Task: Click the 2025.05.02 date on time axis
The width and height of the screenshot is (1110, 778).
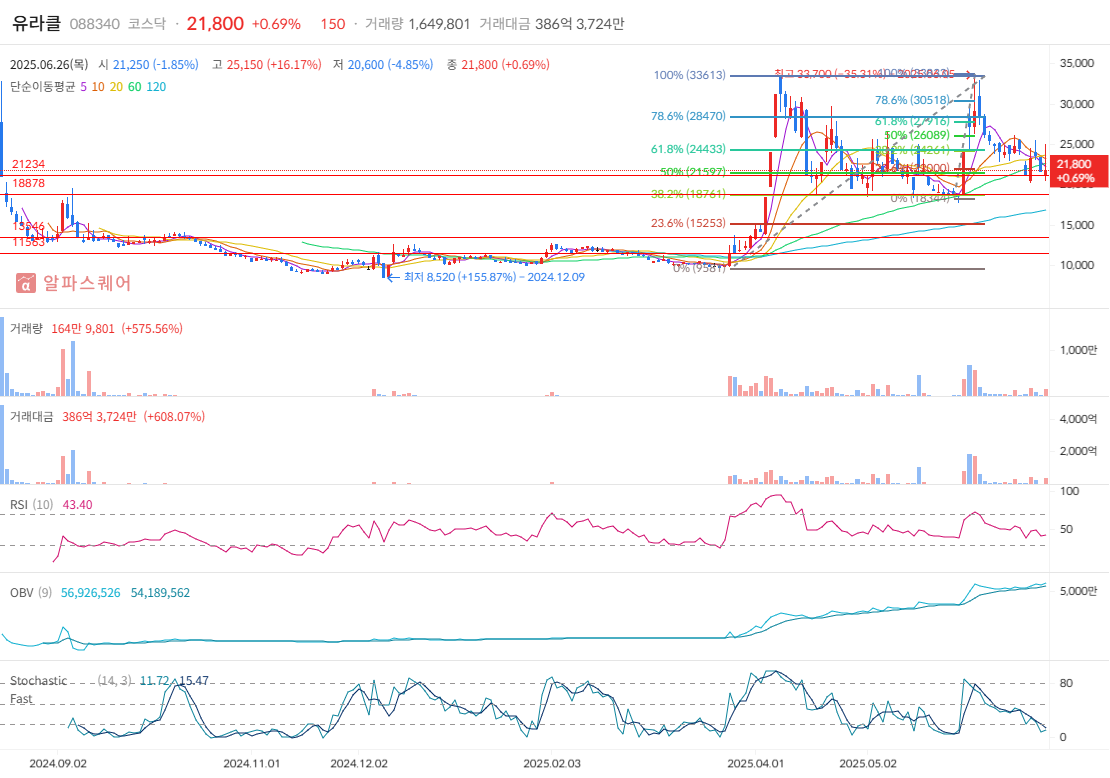Action: pos(868,764)
